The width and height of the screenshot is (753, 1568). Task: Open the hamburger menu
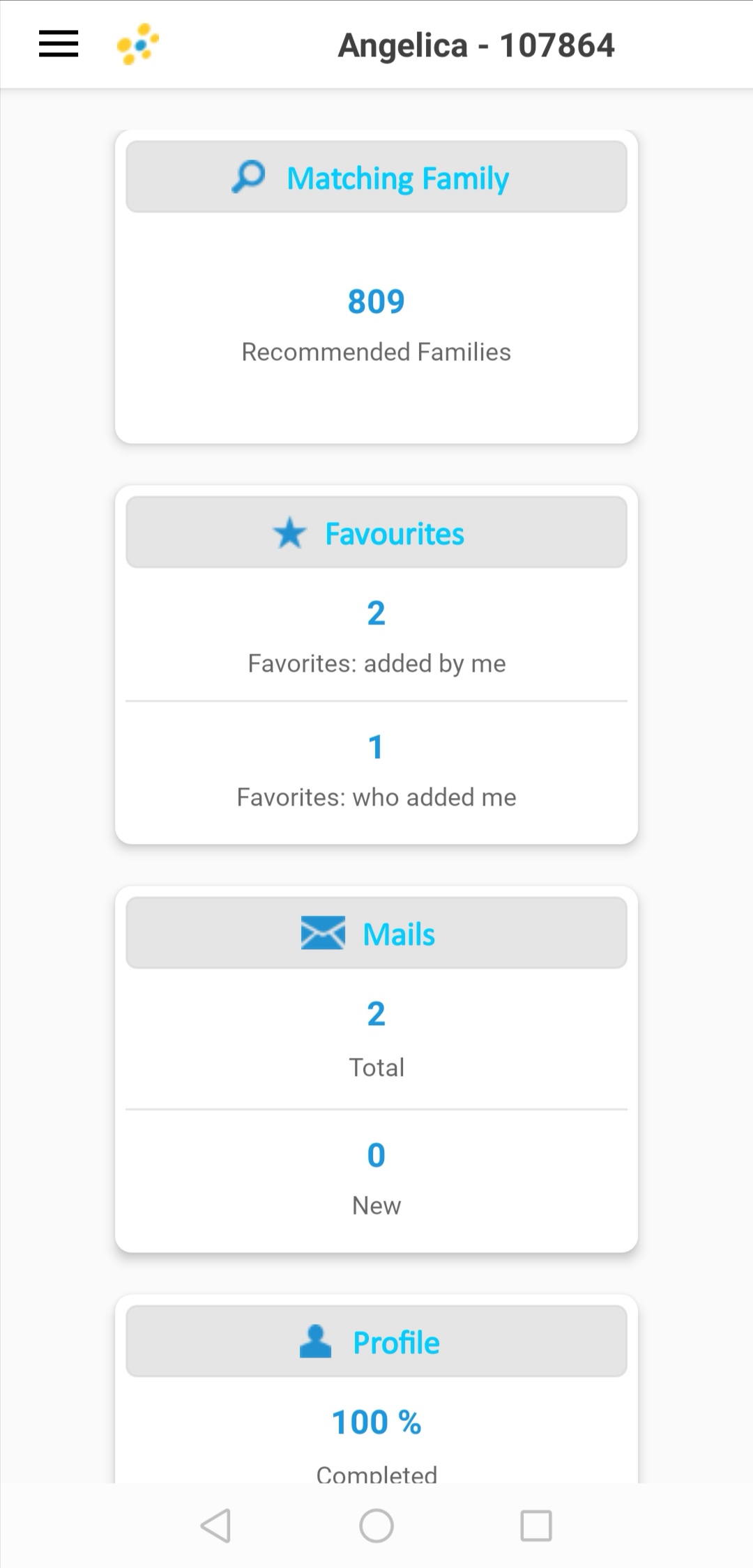pyautogui.click(x=59, y=44)
